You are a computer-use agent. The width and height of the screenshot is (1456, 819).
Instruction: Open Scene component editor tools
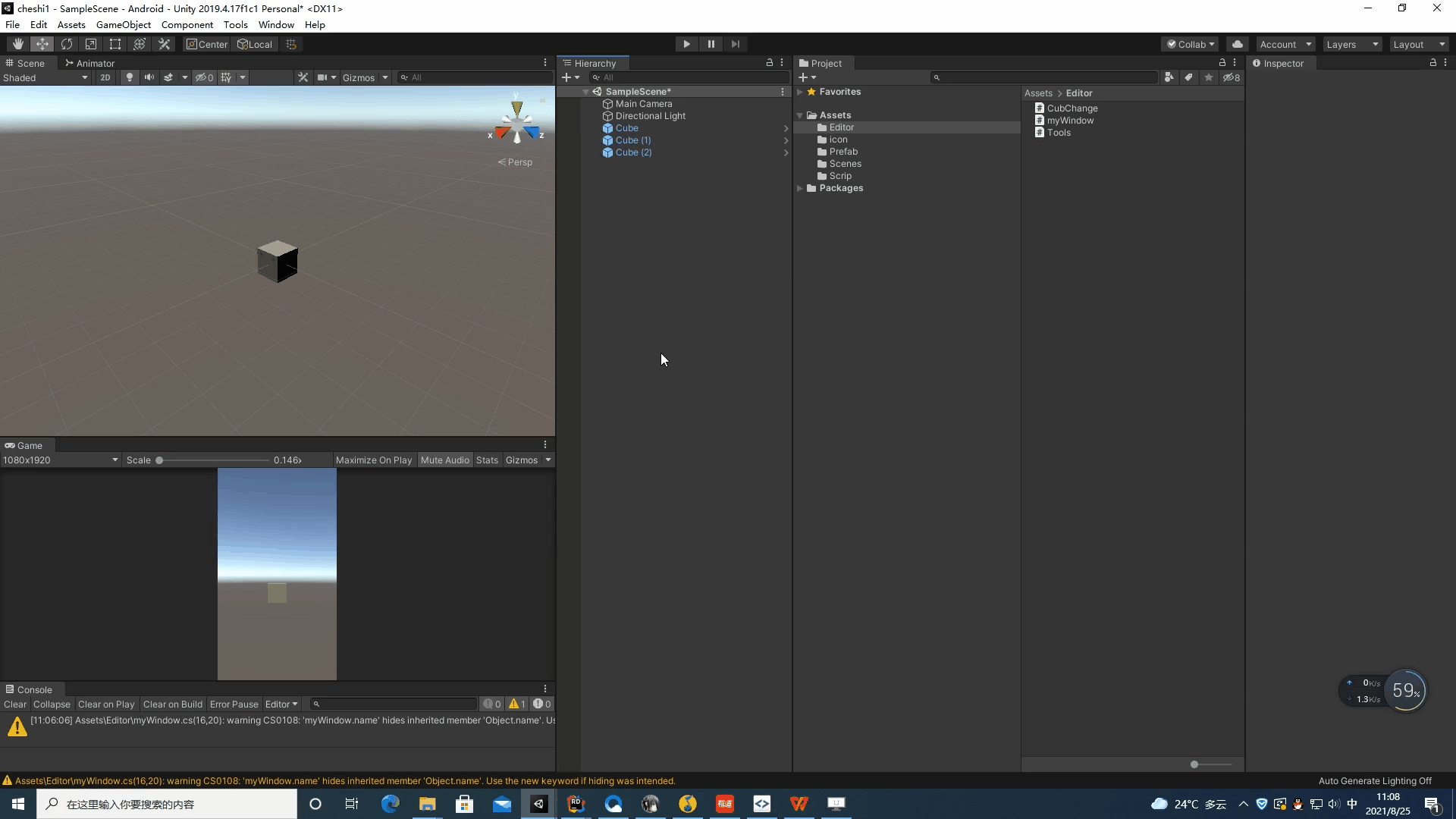[303, 77]
